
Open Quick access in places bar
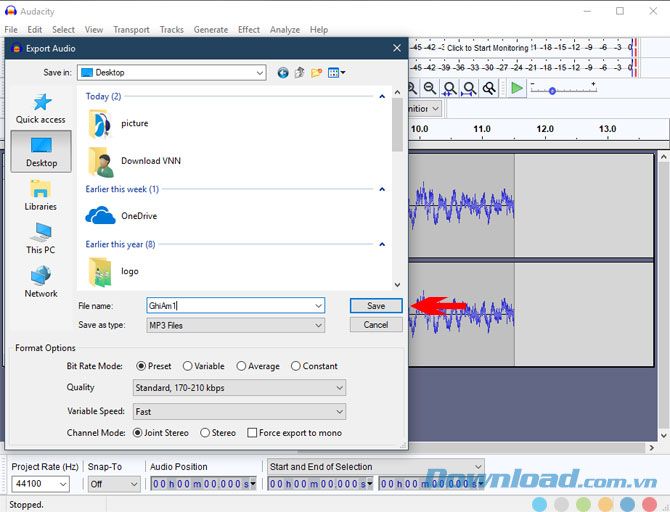[x=41, y=109]
